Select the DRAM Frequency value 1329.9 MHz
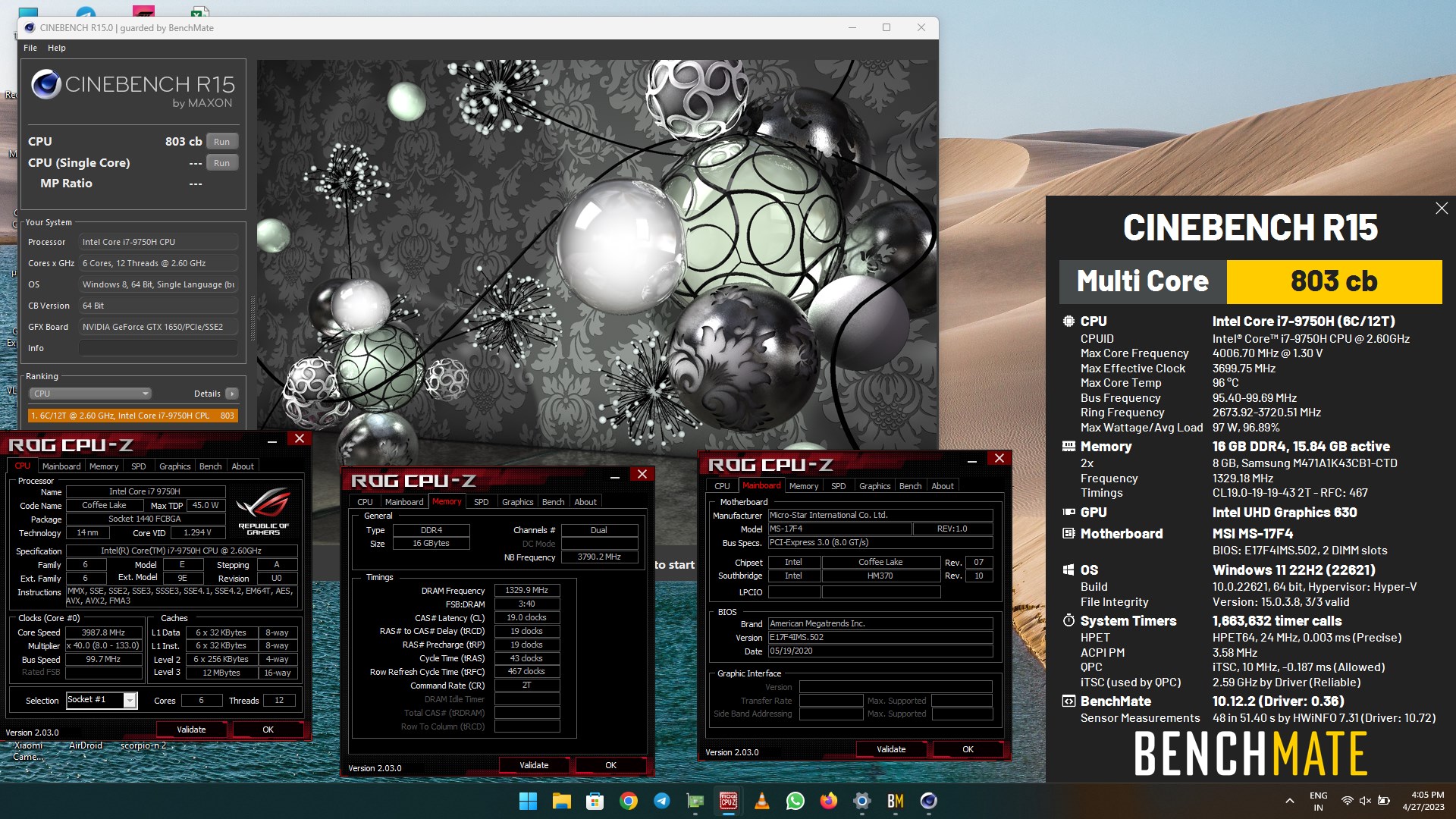Screen dimensions: 1456x819 click(x=527, y=590)
